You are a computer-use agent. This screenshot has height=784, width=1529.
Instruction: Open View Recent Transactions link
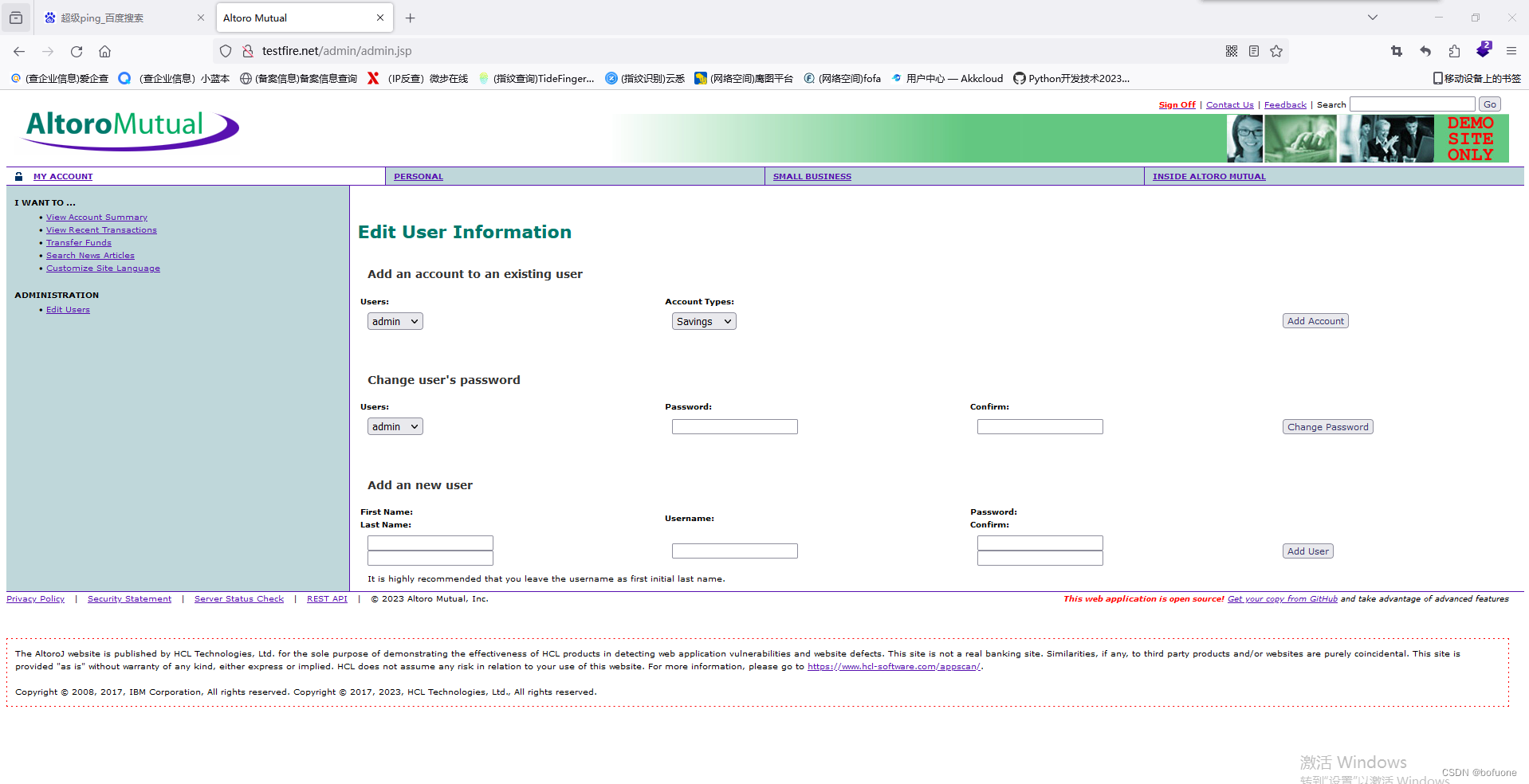(x=101, y=230)
